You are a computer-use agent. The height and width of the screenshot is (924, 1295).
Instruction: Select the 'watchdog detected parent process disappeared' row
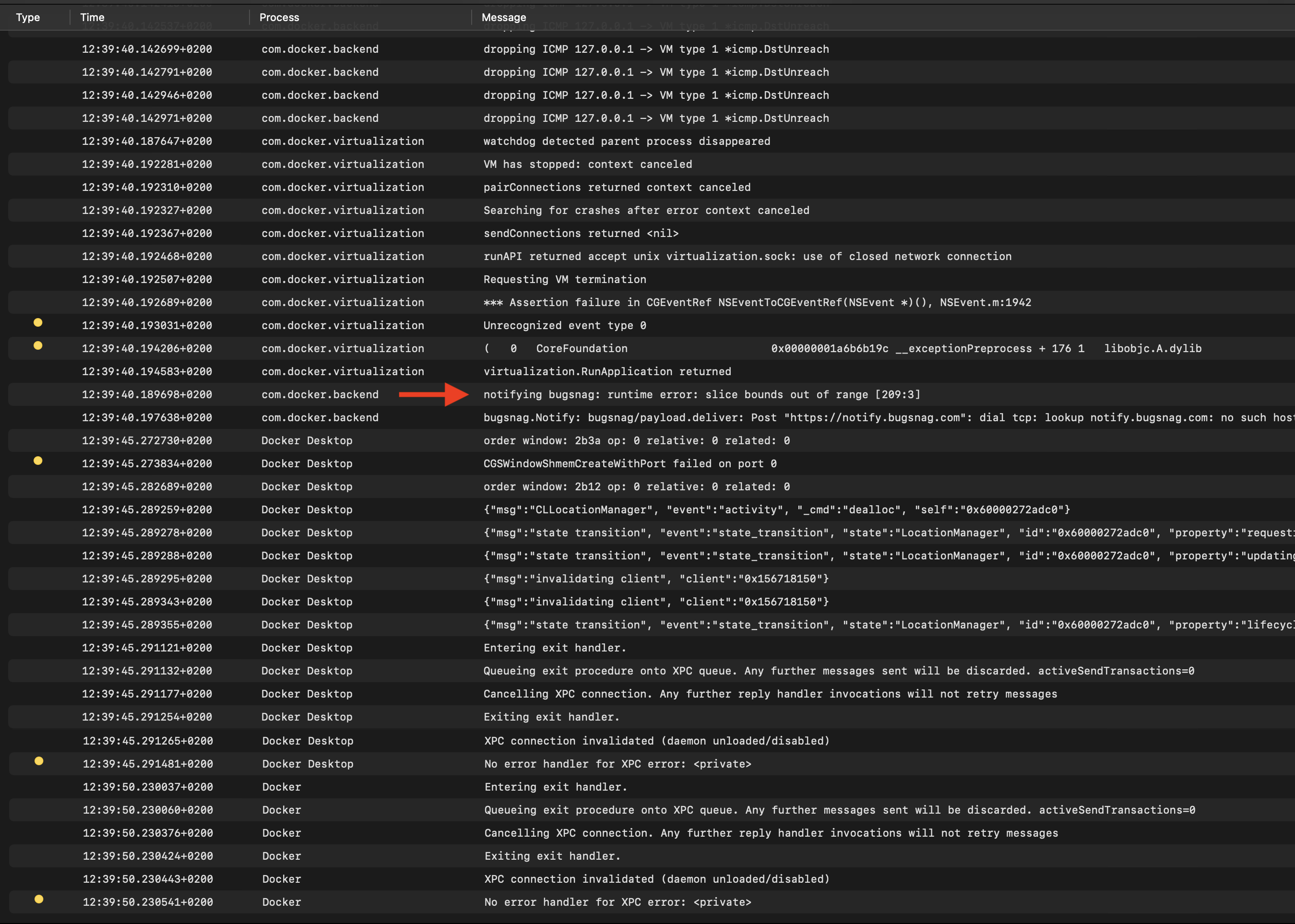627,141
